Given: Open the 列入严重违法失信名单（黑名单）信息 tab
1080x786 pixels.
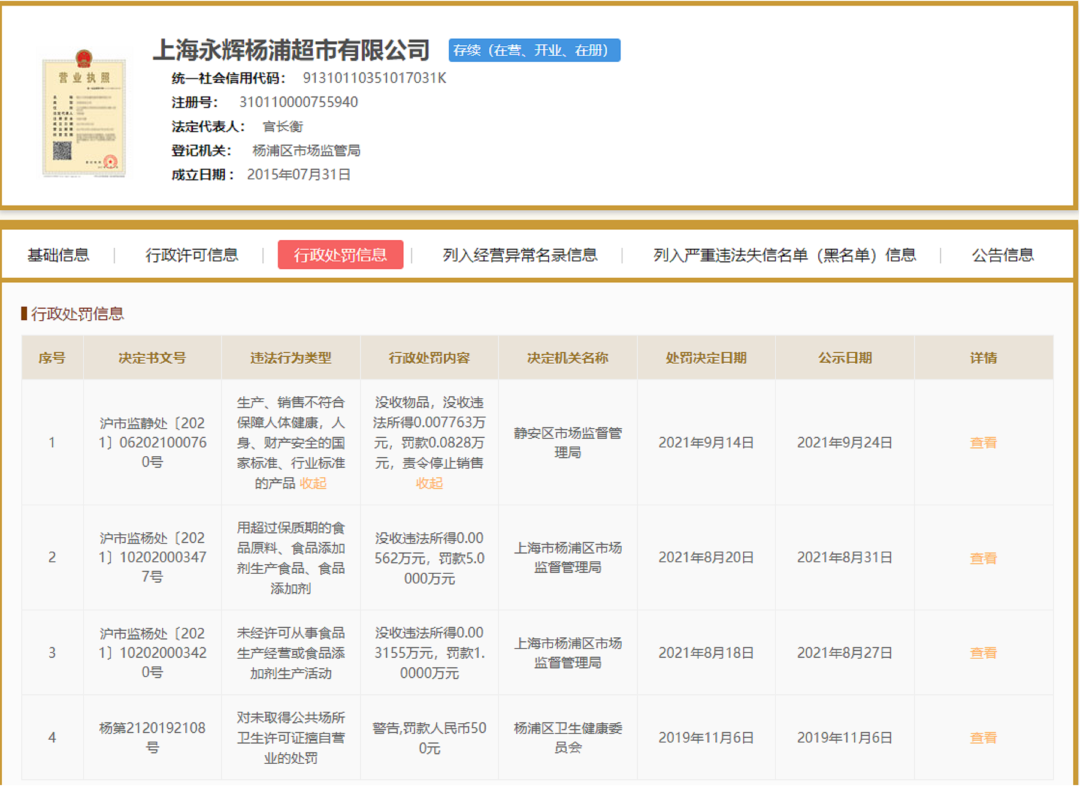Looking at the screenshot, I should (785, 255).
